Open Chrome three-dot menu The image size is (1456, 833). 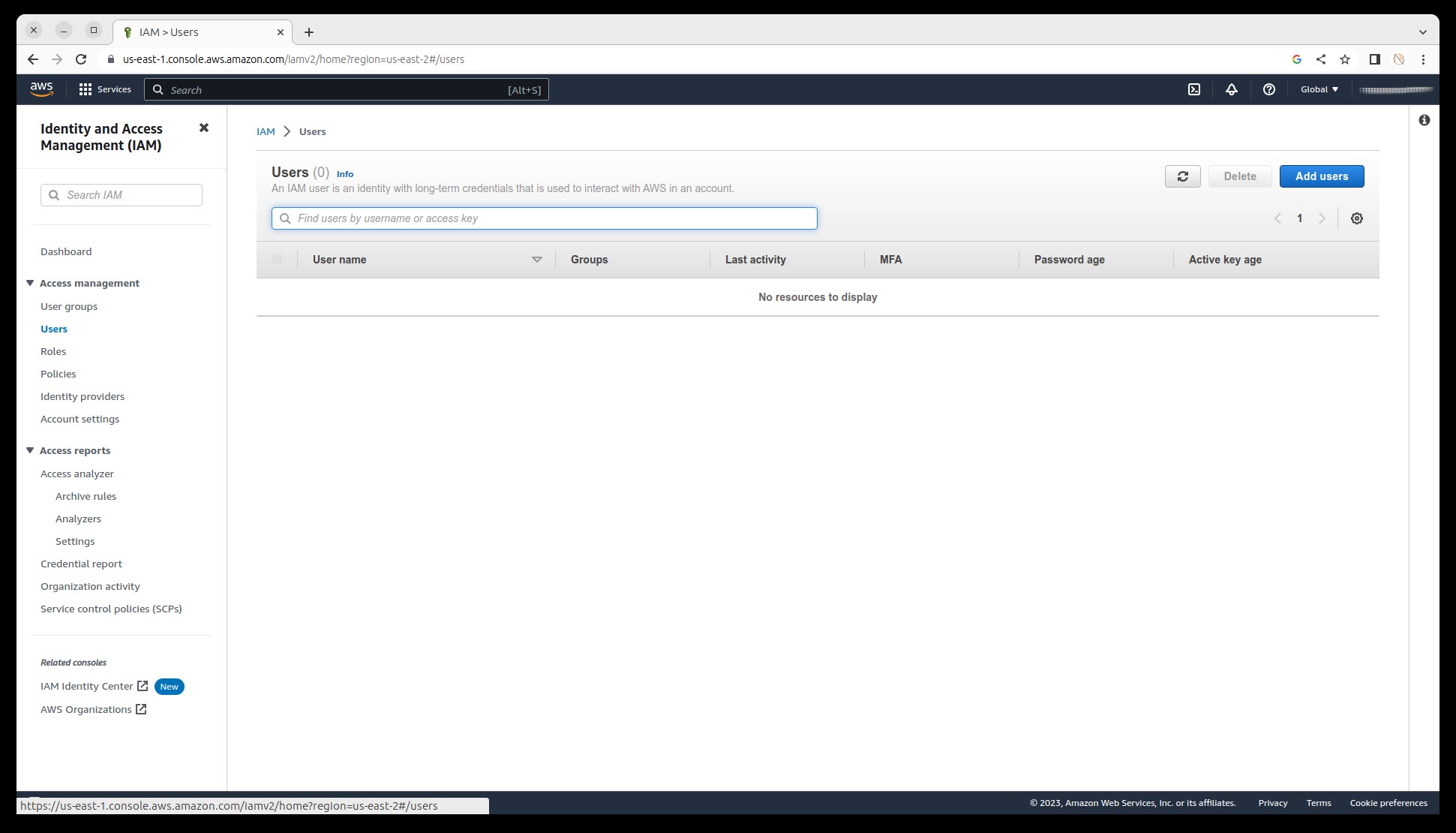(1423, 59)
